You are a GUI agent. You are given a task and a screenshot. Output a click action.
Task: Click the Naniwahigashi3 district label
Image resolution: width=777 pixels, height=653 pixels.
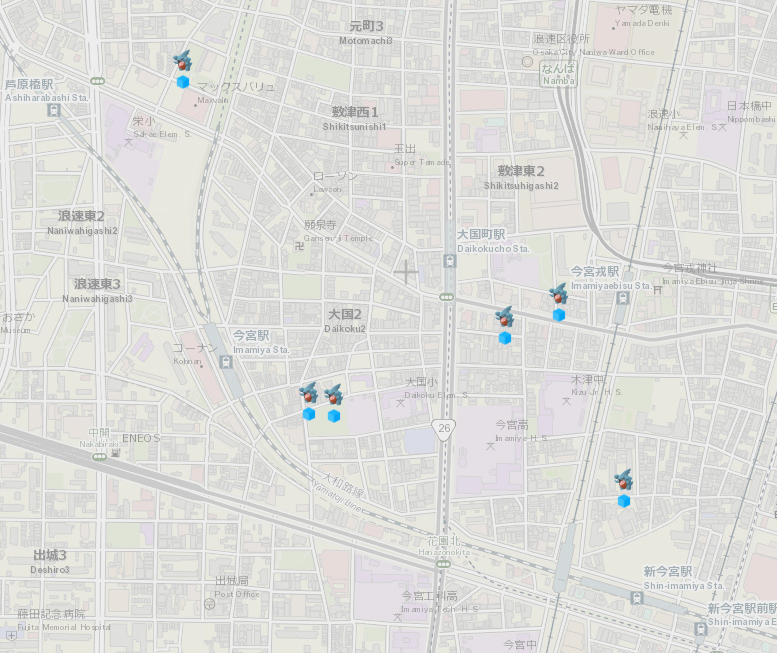(x=97, y=290)
